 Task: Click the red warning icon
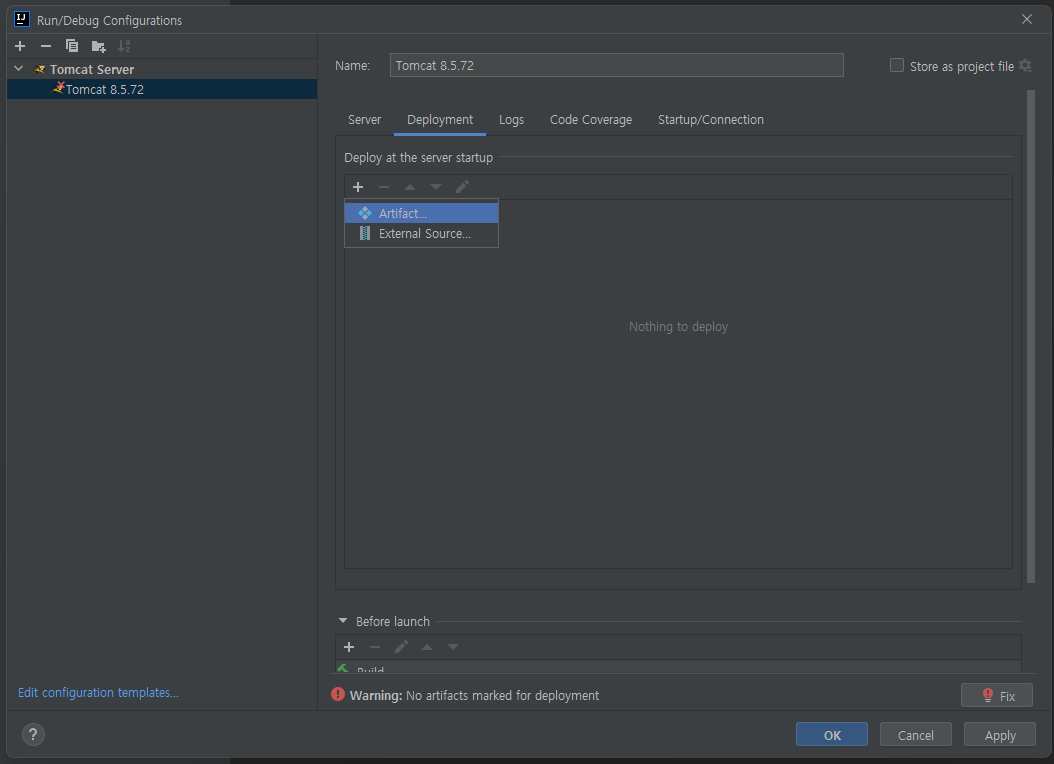(338, 694)
